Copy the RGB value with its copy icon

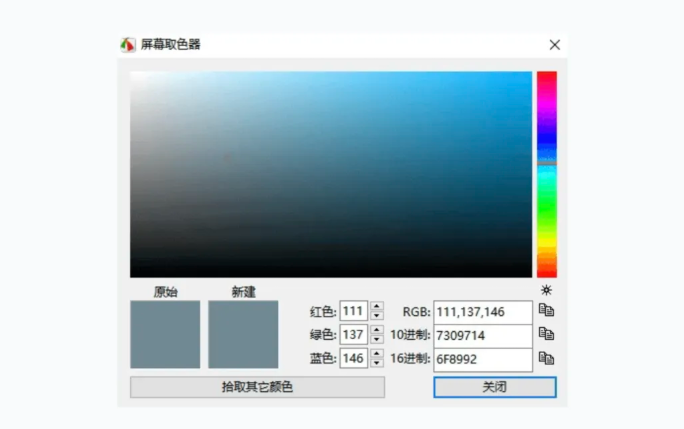546,310
